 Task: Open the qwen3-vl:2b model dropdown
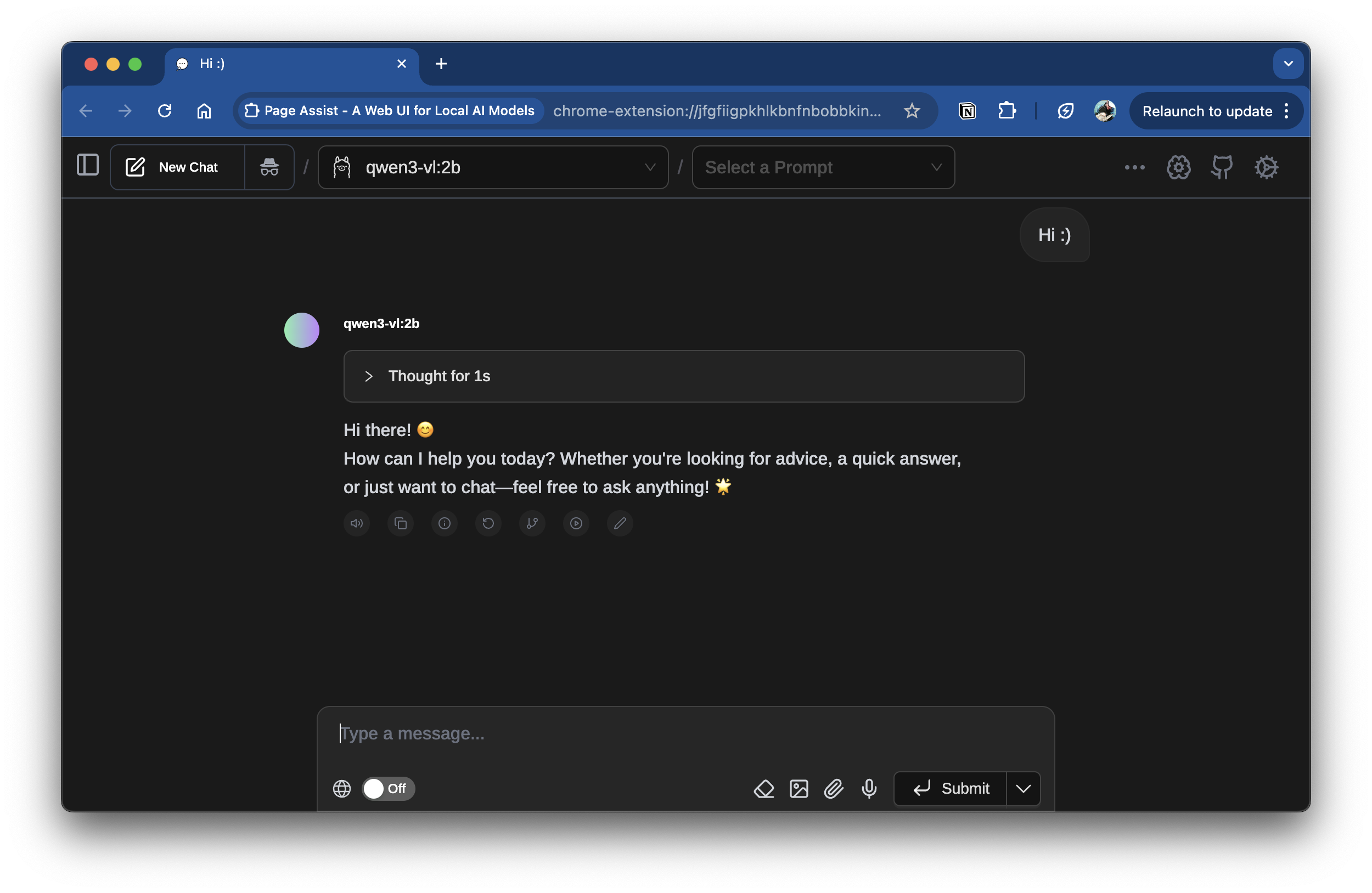pyautogui.click(x=493, y=167)
